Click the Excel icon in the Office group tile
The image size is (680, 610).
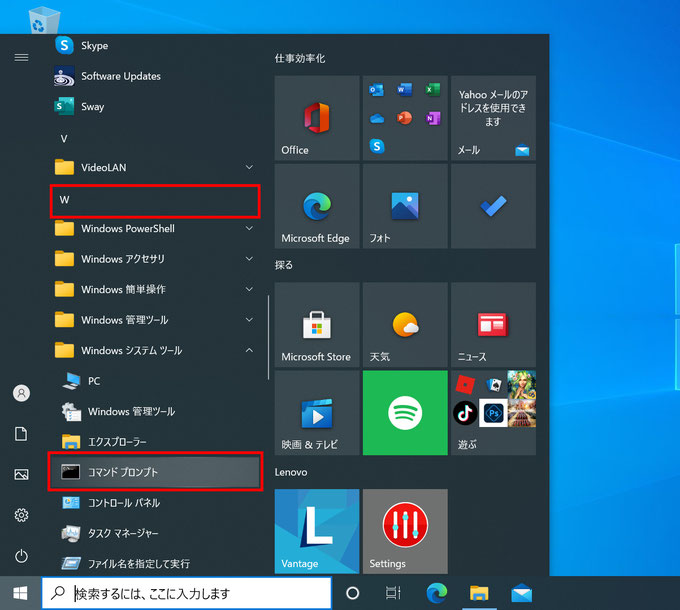433,90
